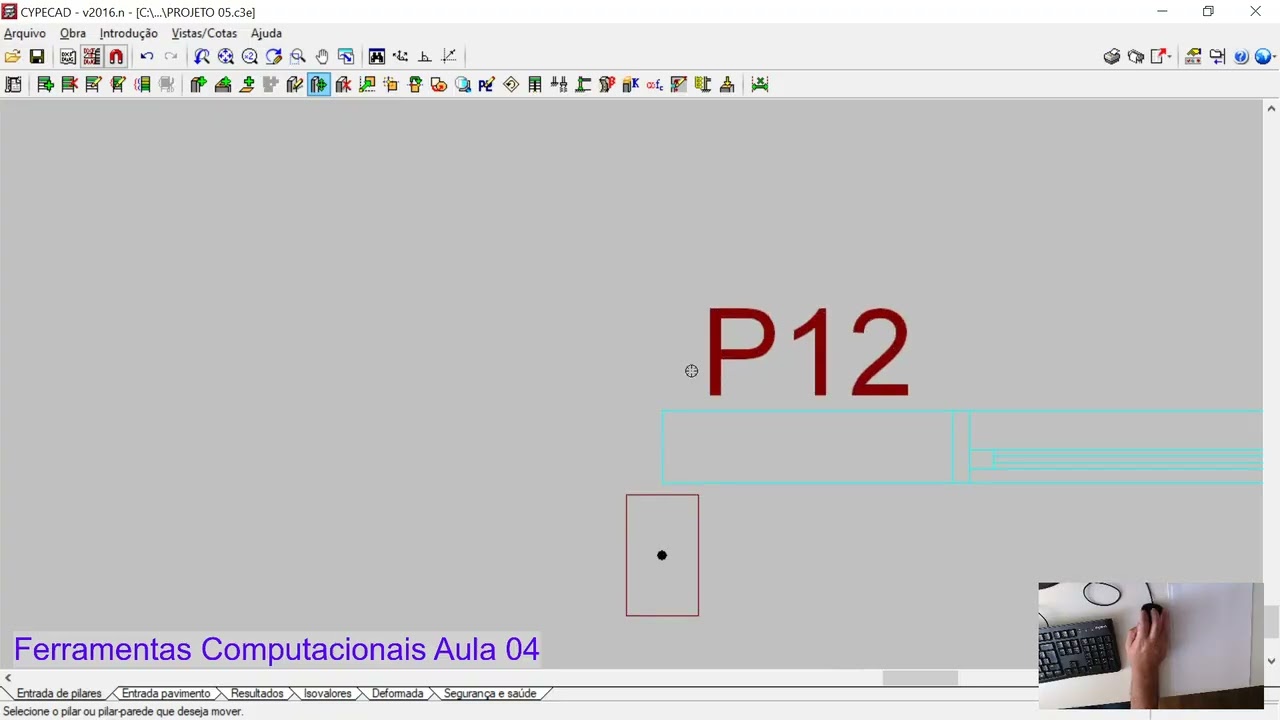
Task: Open the Ajuda menu
Action: (x=266, y=33)
